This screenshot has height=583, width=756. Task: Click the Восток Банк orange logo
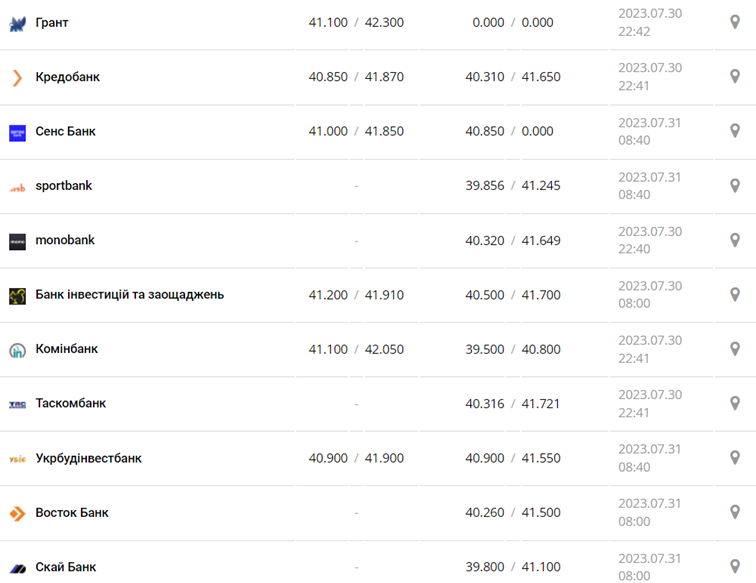(x=17, y=513)
